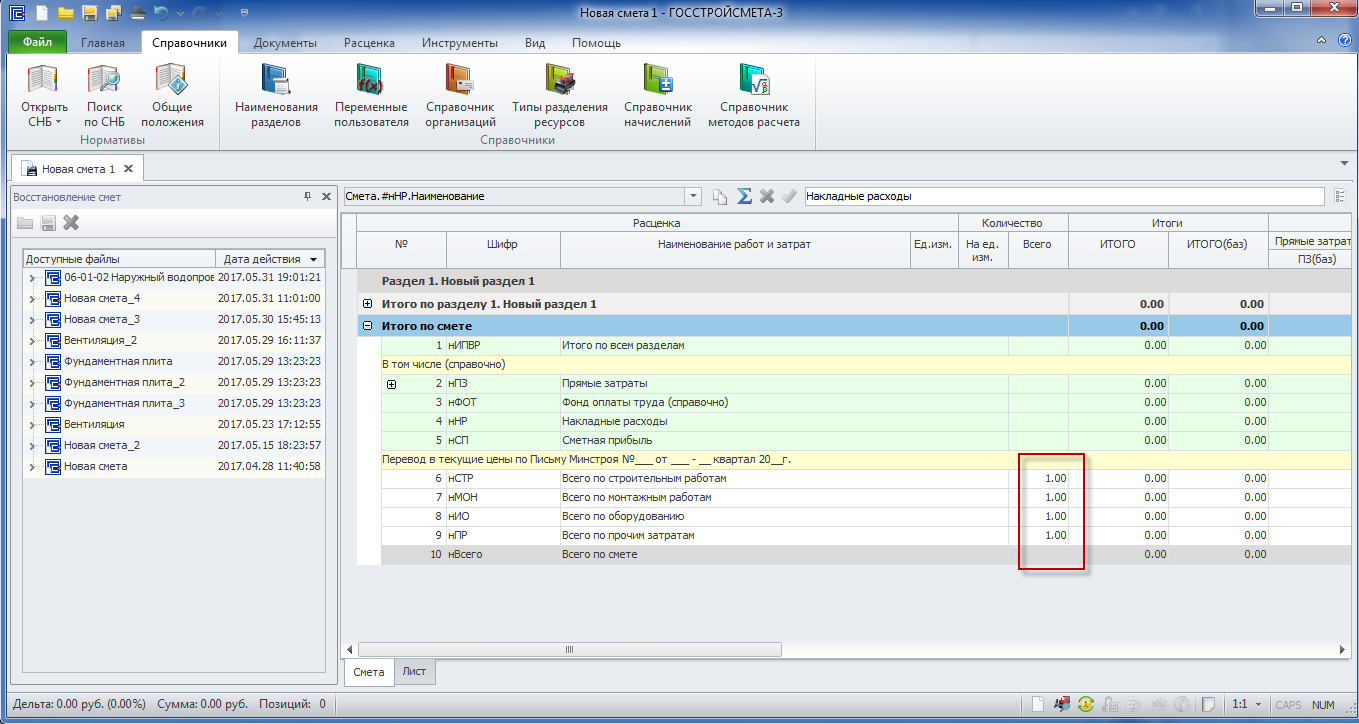Launch Поиск по СНБ search
1359x724 pixels.
[x=104, y=96]
